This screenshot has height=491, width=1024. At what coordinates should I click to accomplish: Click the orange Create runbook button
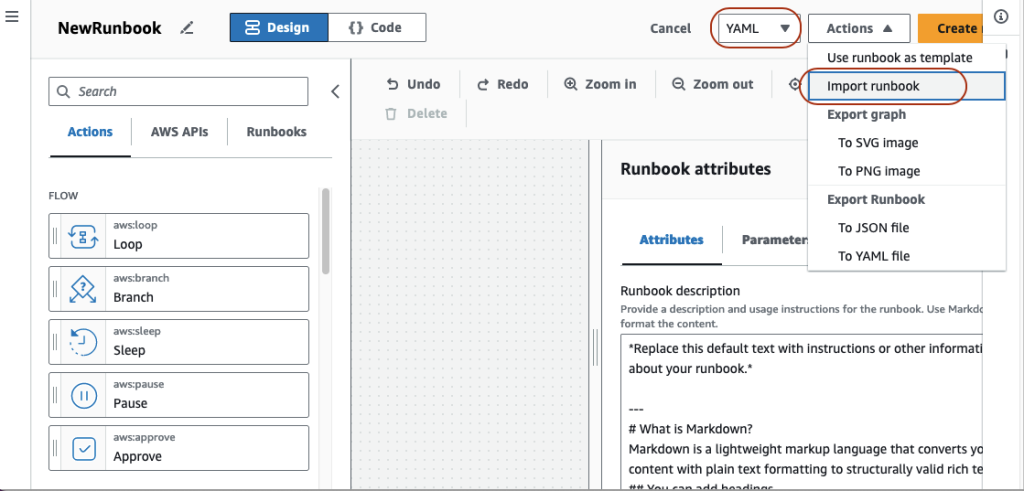click(x=950, y=28)
